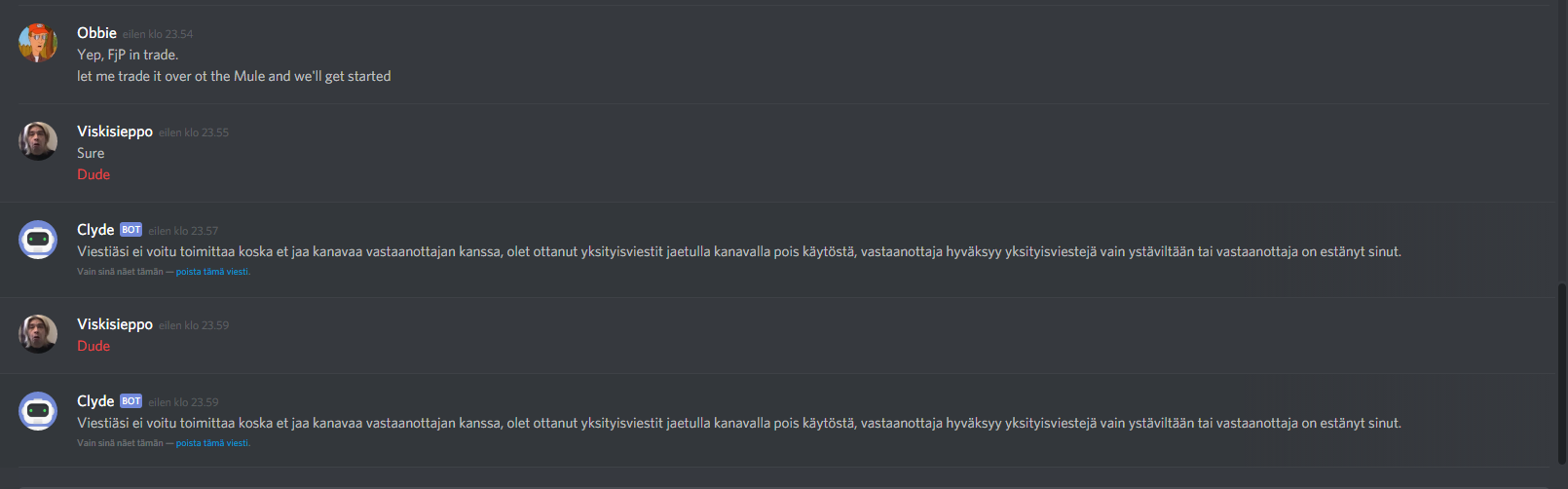Viewport: 1568px width, 489px height.
Task: Click the Obbie username
Action: pyautogui.click(x=96, y=33)
